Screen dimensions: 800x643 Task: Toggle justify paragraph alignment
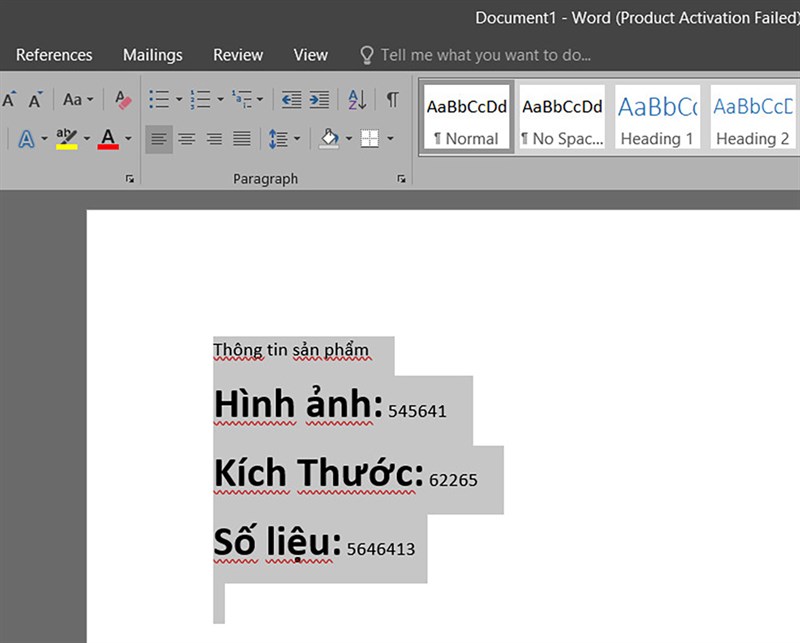click(x=241, y=138)
